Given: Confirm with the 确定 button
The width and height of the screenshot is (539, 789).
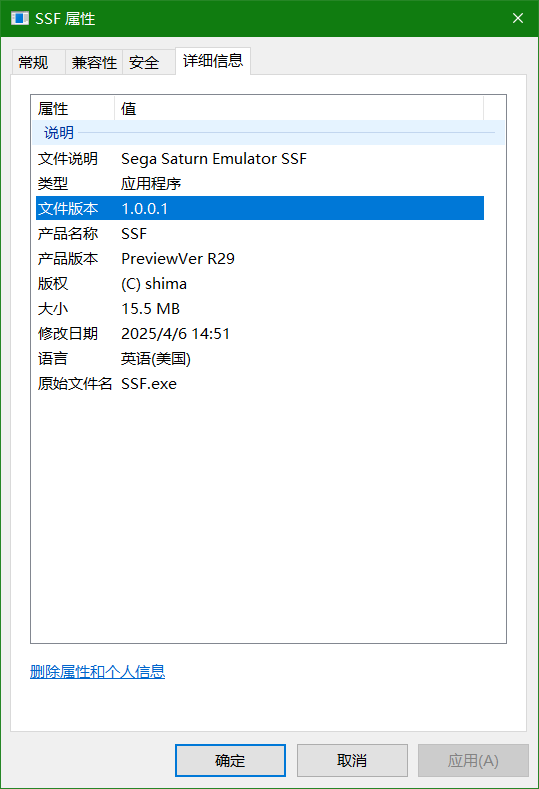Looking at the screenshot, I should (230, 760).
